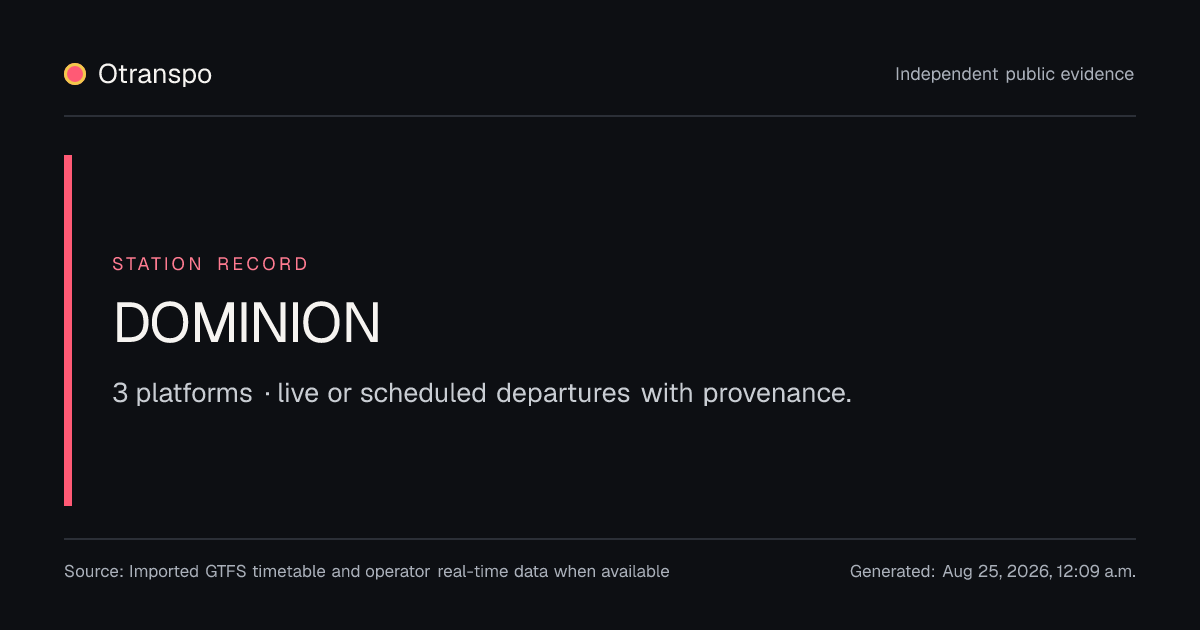
Task: Click the word provenance in subtitle
Action: [777, 393]
